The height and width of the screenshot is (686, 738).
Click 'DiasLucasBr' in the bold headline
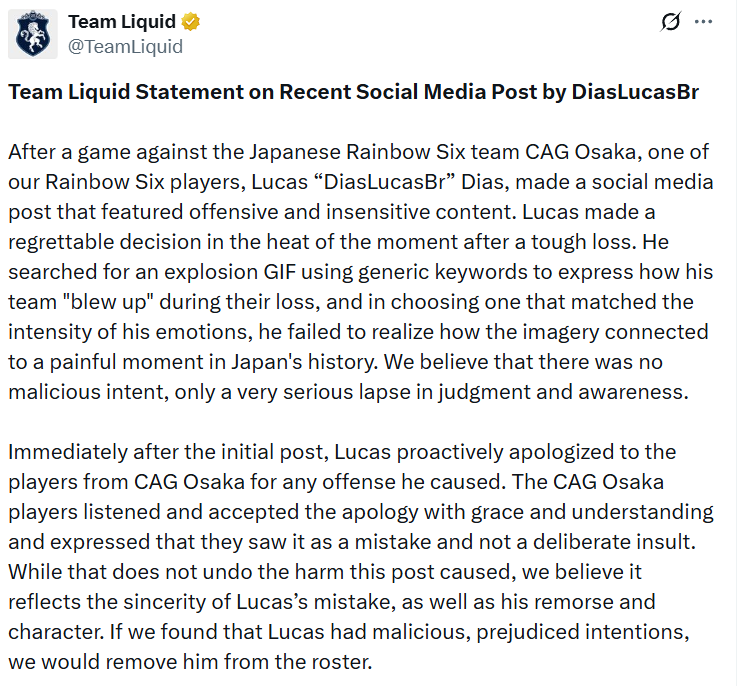click(x=635, y=92)
